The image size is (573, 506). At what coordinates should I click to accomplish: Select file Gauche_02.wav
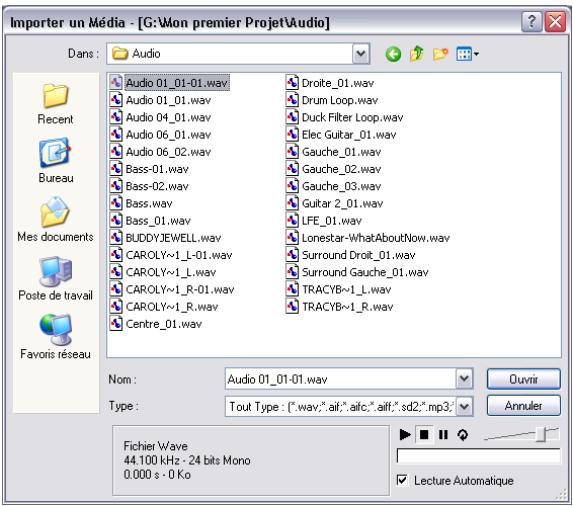tap(334, 169)
